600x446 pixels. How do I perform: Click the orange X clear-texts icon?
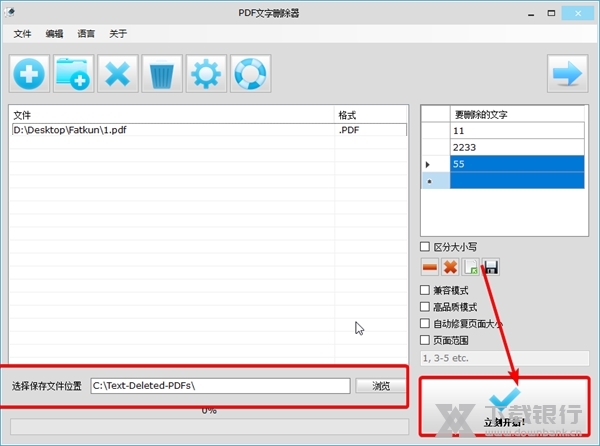tap(450, 267)
